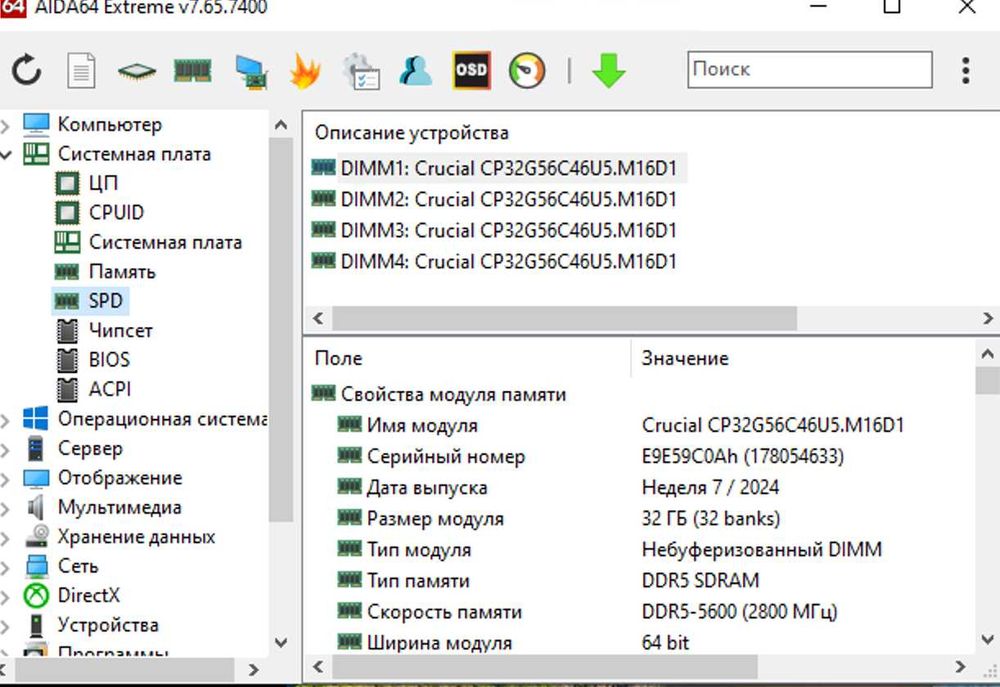This screenshot has width=1000, height=687.
Task: Start the stability test flame icon
Action: [x=305, y=71]
